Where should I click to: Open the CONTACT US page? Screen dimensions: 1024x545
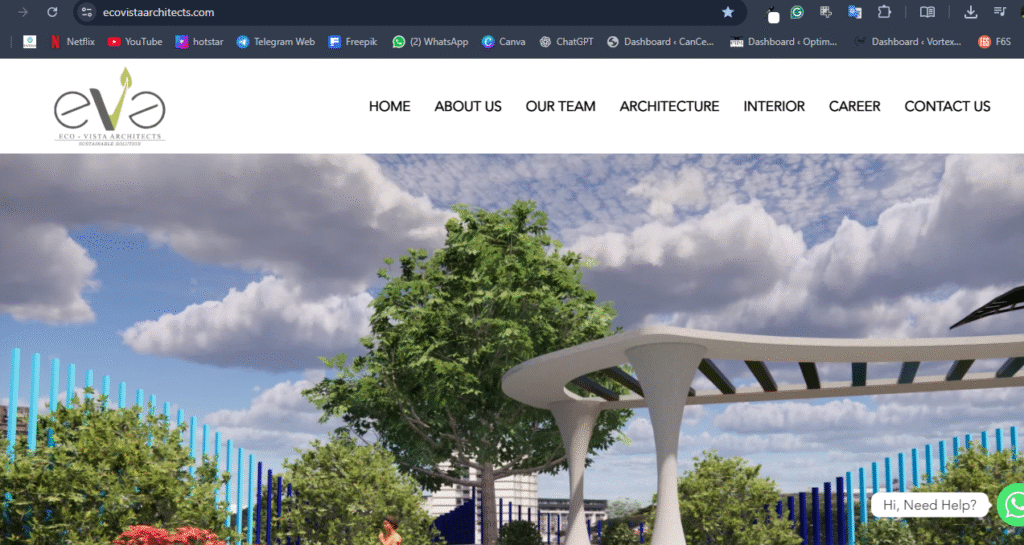(947, 106)
